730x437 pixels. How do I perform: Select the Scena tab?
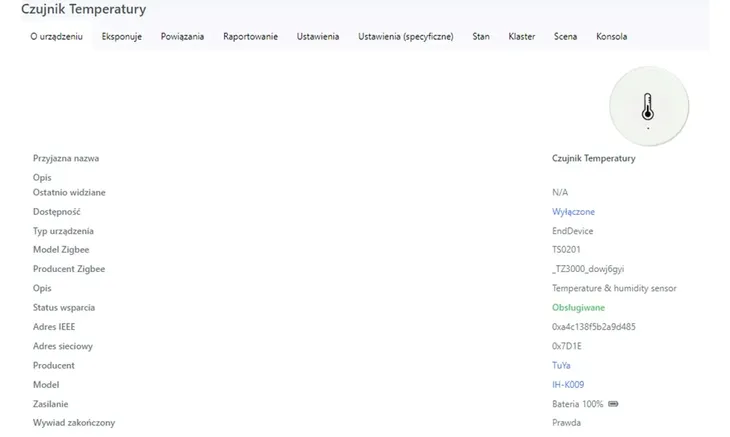pos(565,36)
